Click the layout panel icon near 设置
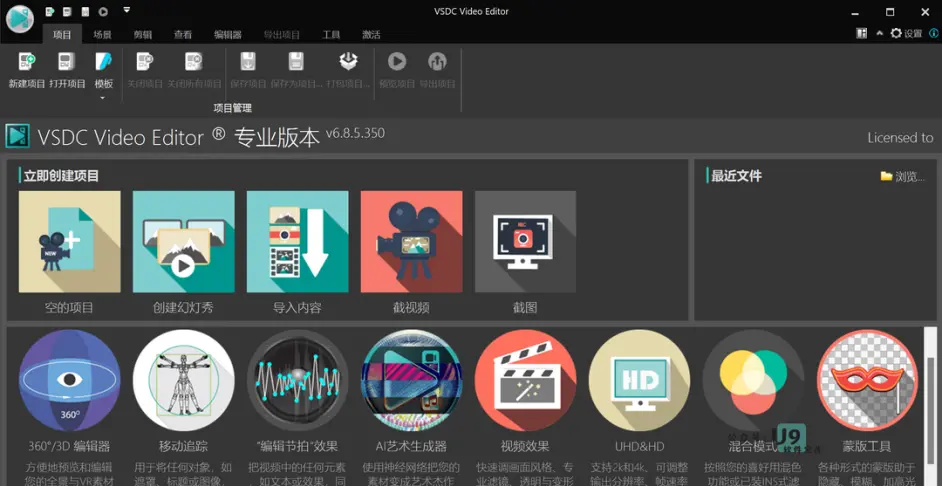Viewport: 942px width, 486px height. [861, 34]
